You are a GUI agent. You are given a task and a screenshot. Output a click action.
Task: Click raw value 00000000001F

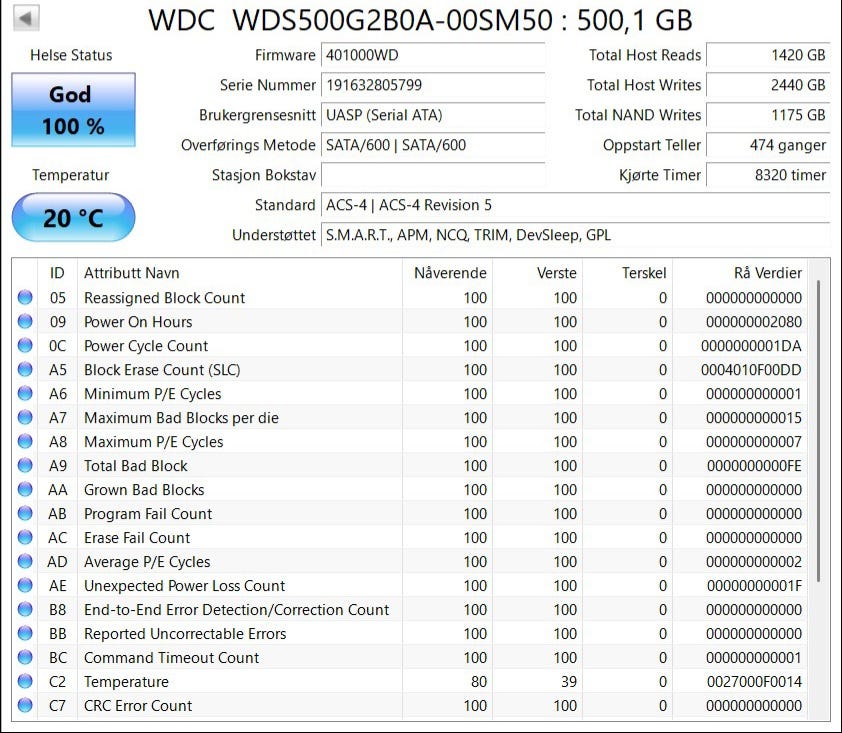pos(754,585)
